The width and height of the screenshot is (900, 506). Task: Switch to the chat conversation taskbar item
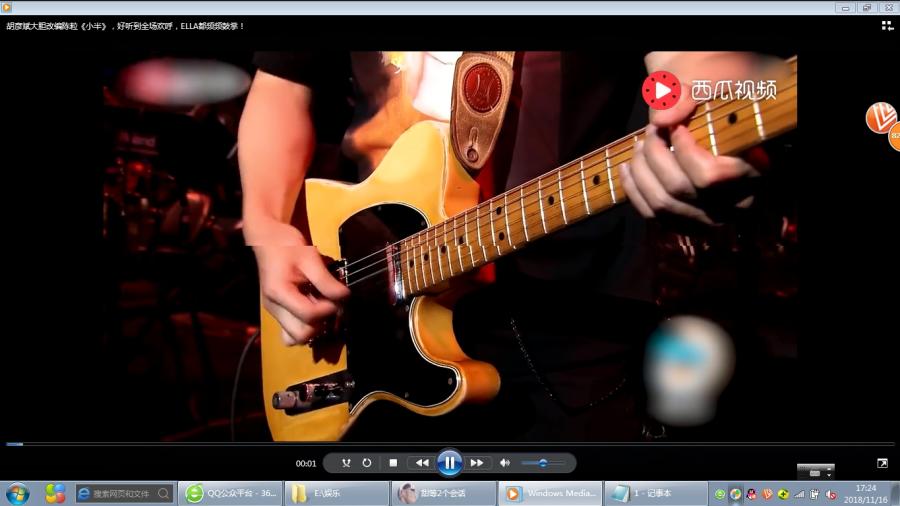[444, 494]
